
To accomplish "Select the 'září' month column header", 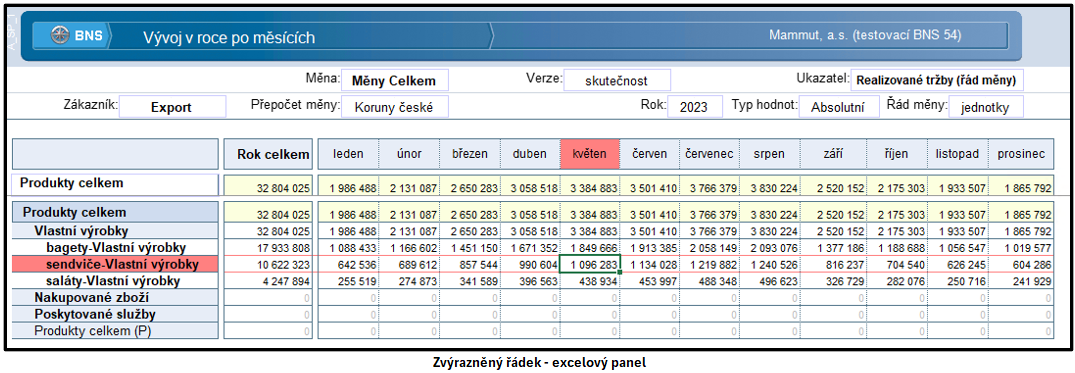I will click(x=834, y=154).
